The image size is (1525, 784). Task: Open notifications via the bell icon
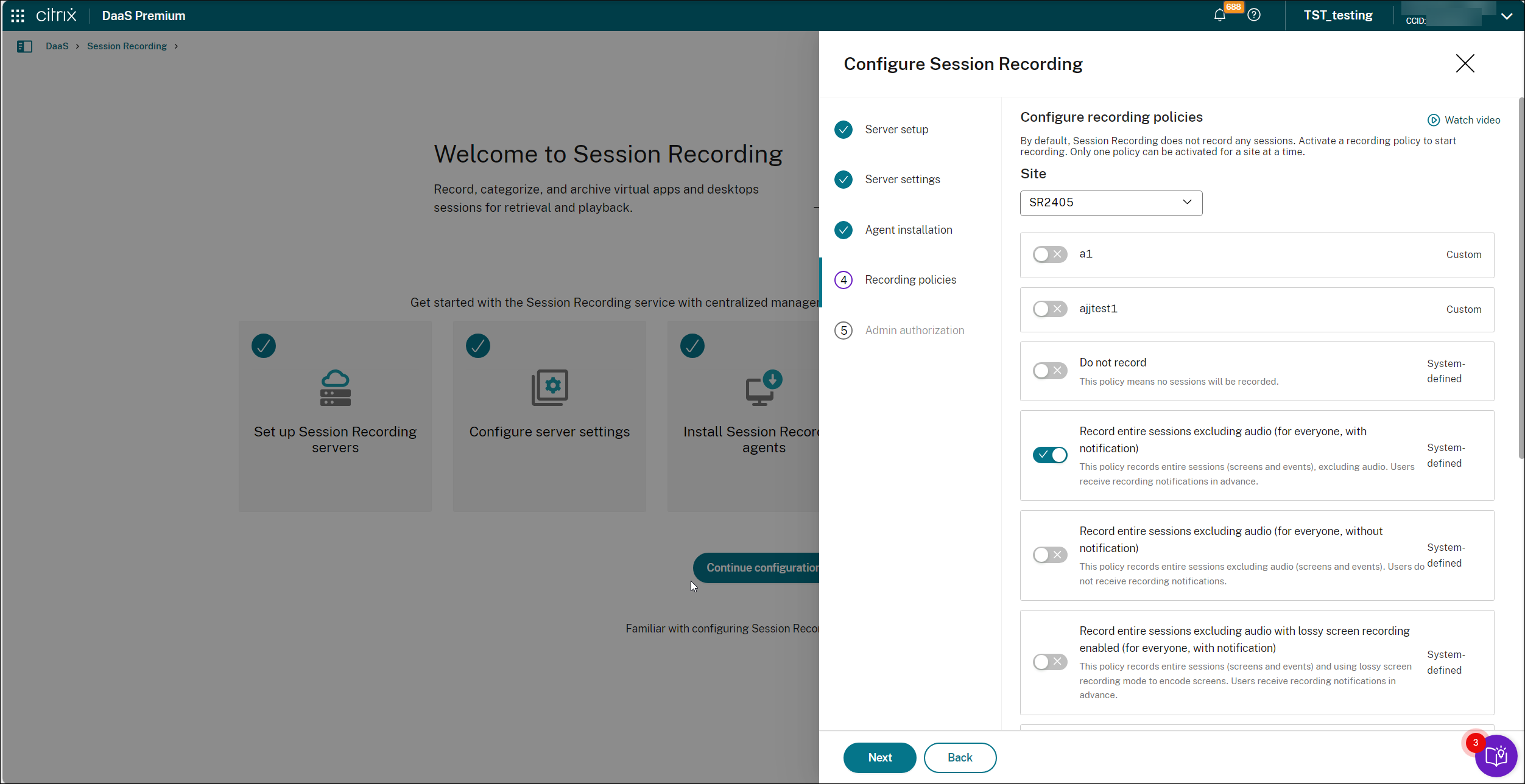tap(1220, 15)
